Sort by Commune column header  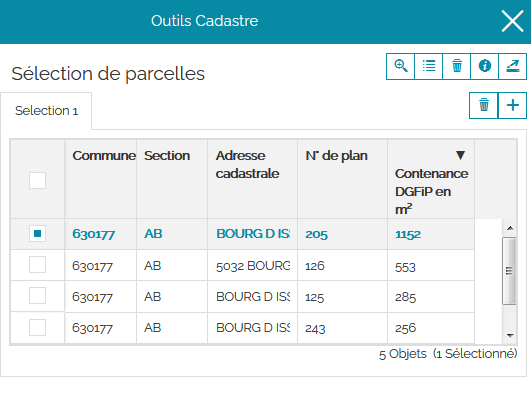104,155
